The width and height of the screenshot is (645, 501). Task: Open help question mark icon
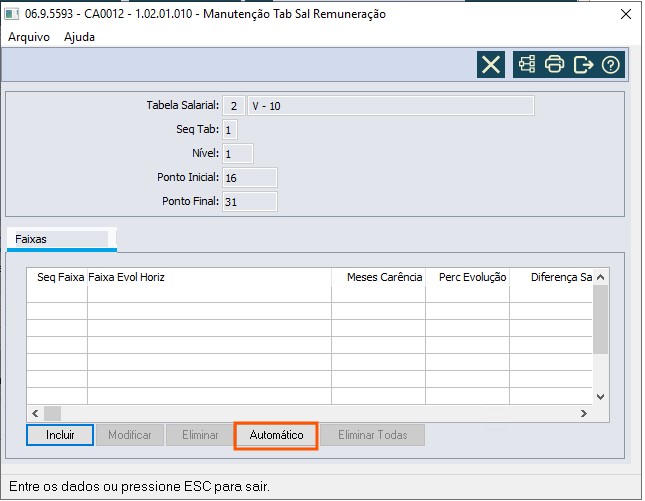[x=610, y=65]
